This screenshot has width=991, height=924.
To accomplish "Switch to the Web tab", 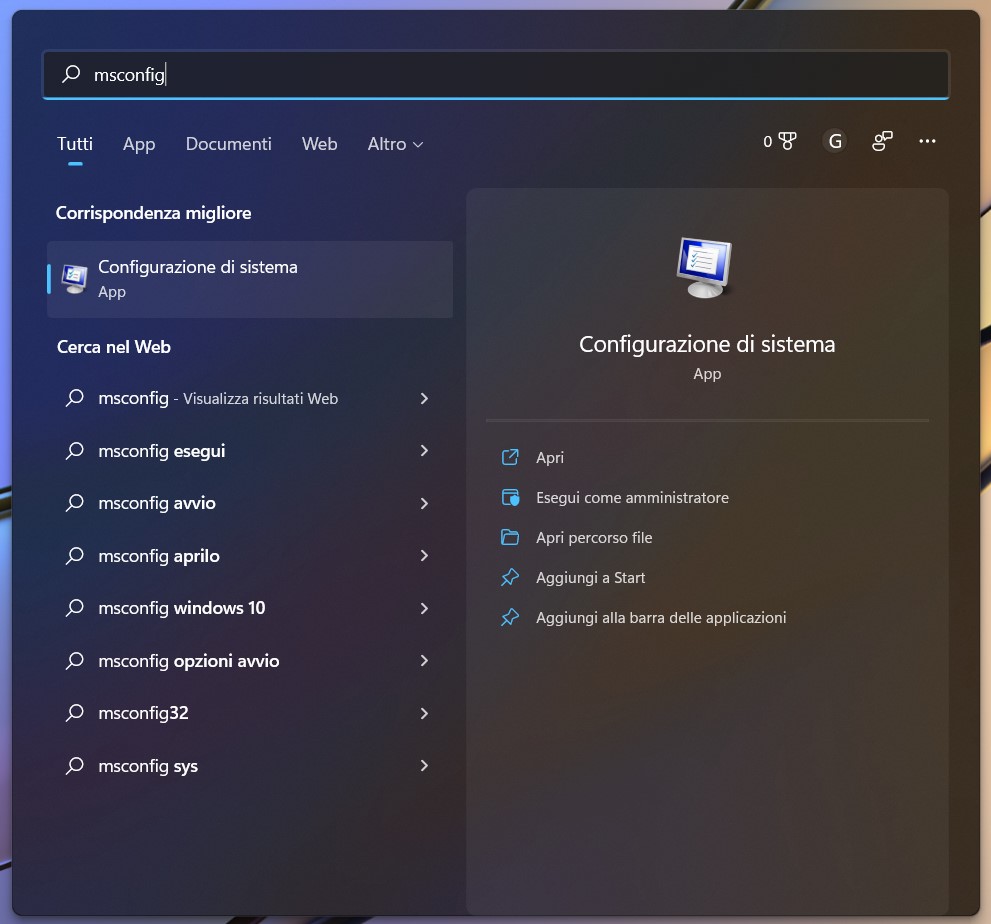I will tap(319, 144).
